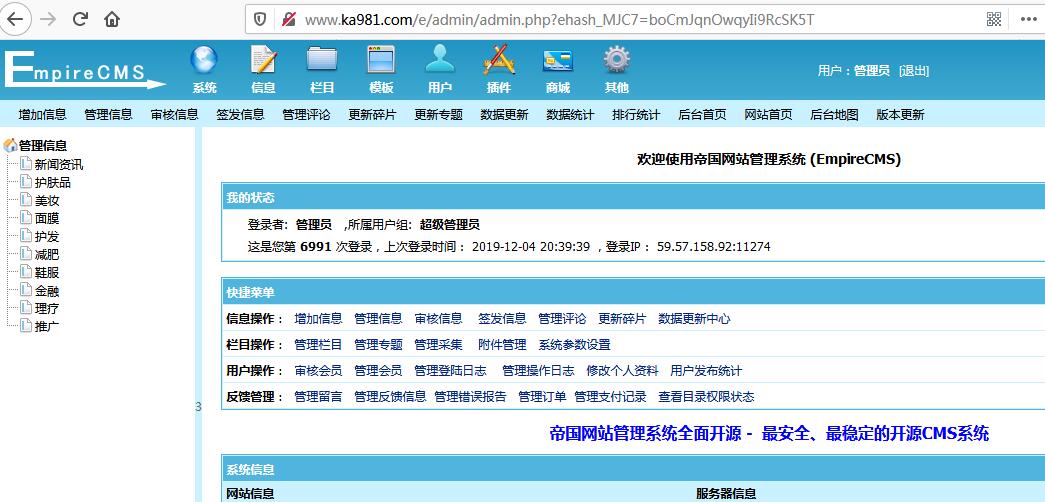Open 数据统计 in the submenu bar

coord(570,115)
